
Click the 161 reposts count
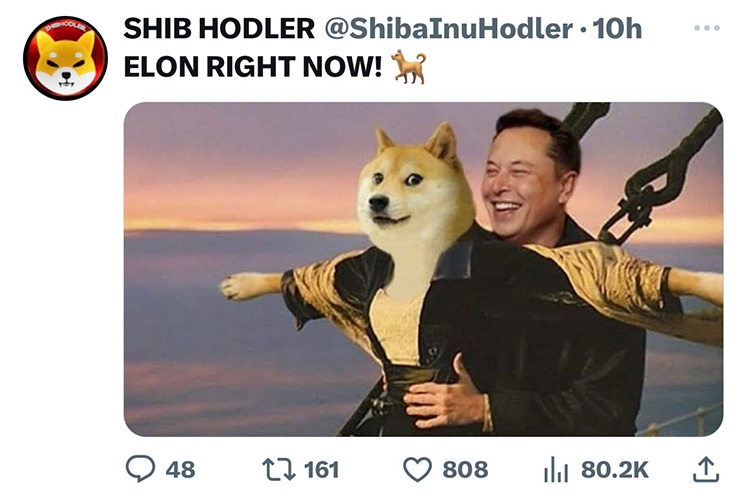(x=322, y=470)
